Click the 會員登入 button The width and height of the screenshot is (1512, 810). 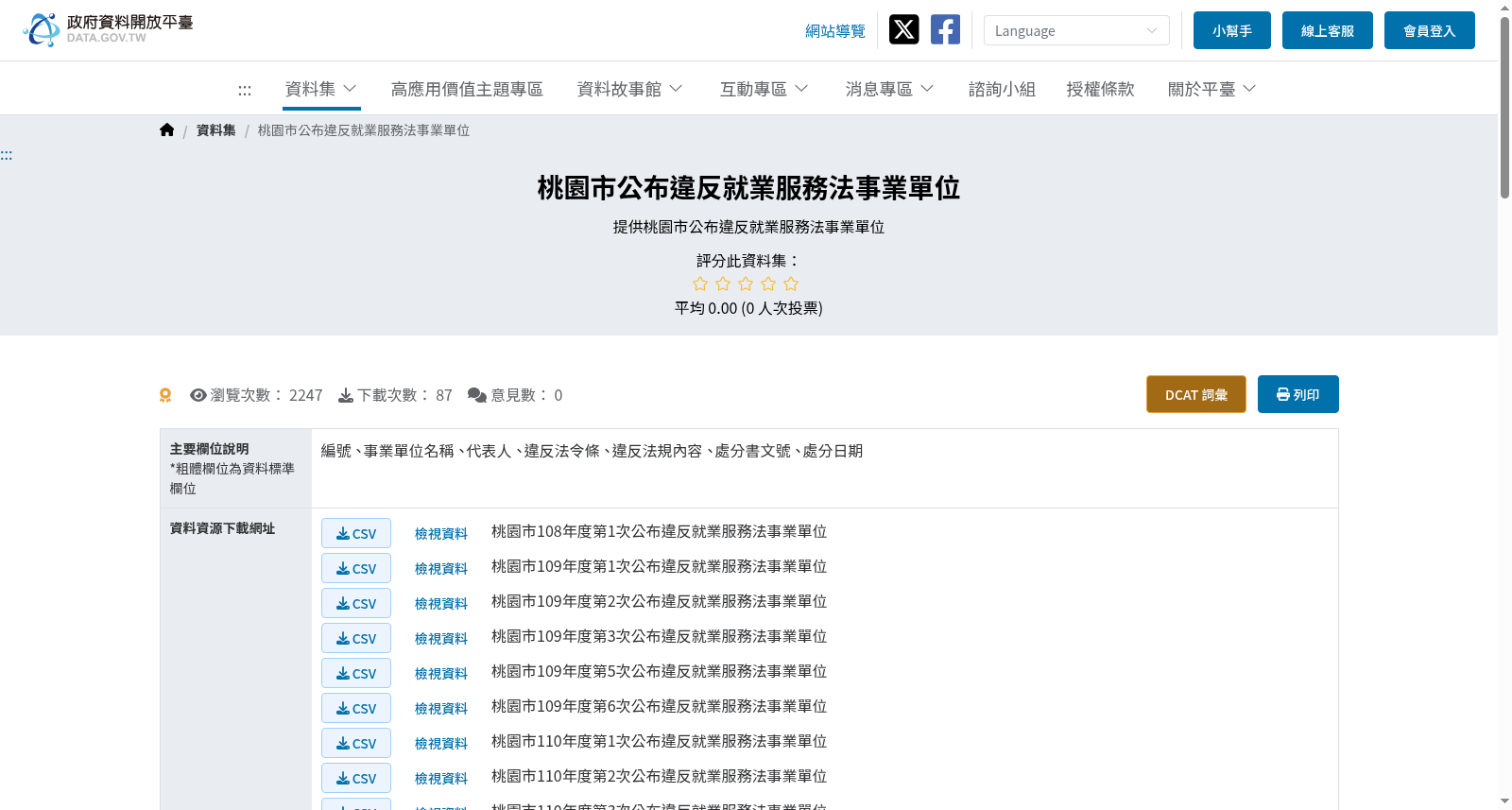click(1430, 30)
